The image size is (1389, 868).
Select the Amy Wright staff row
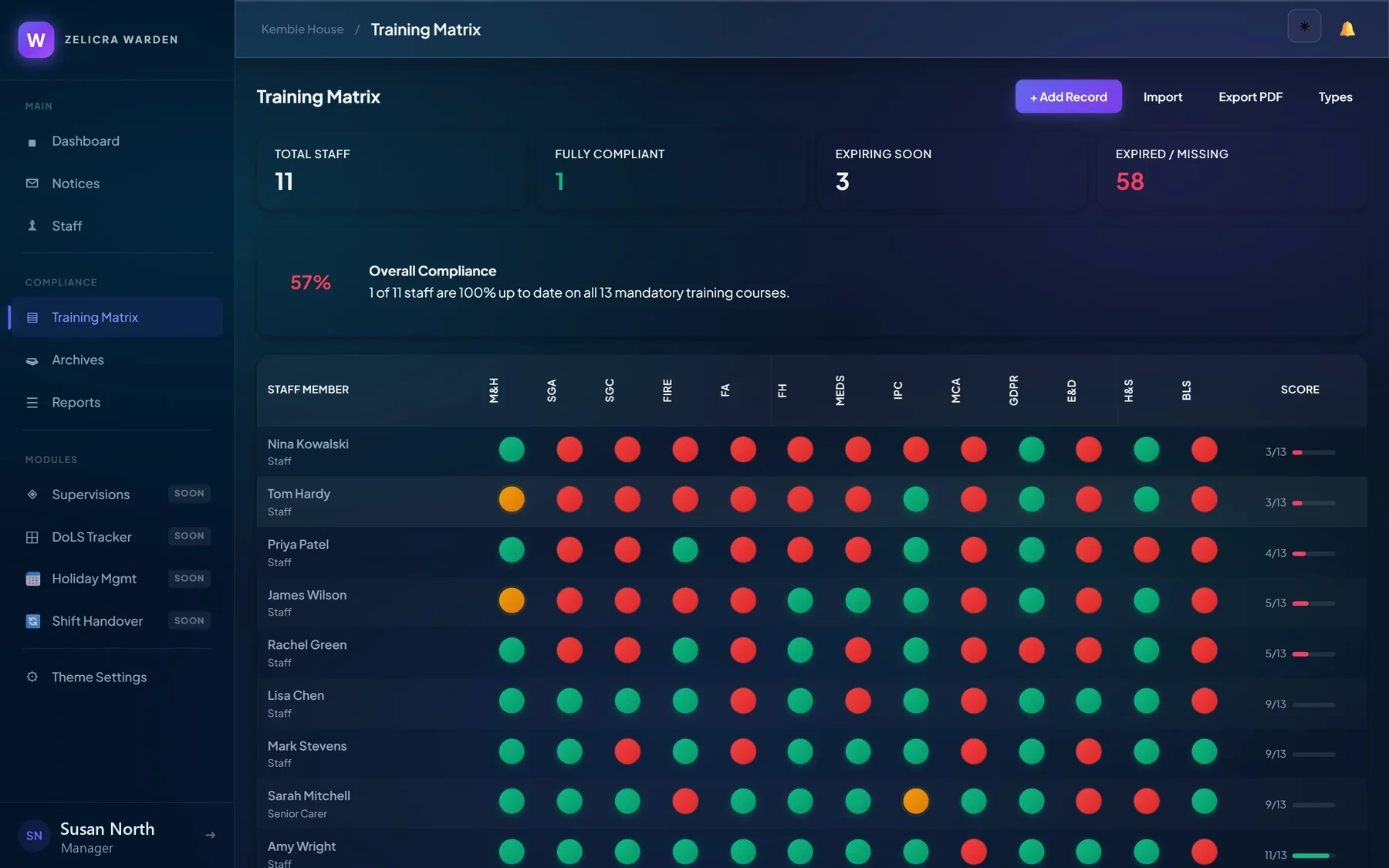click(x=811, y=850)
